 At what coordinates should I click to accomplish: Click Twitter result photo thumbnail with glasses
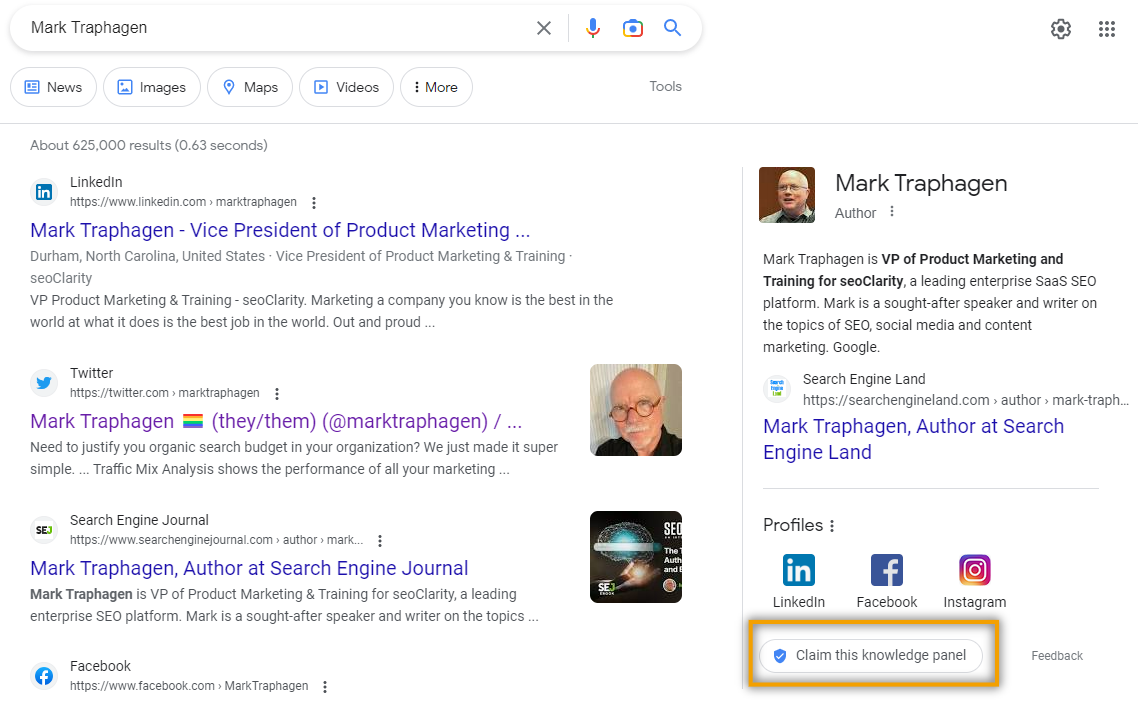(636, 410)
